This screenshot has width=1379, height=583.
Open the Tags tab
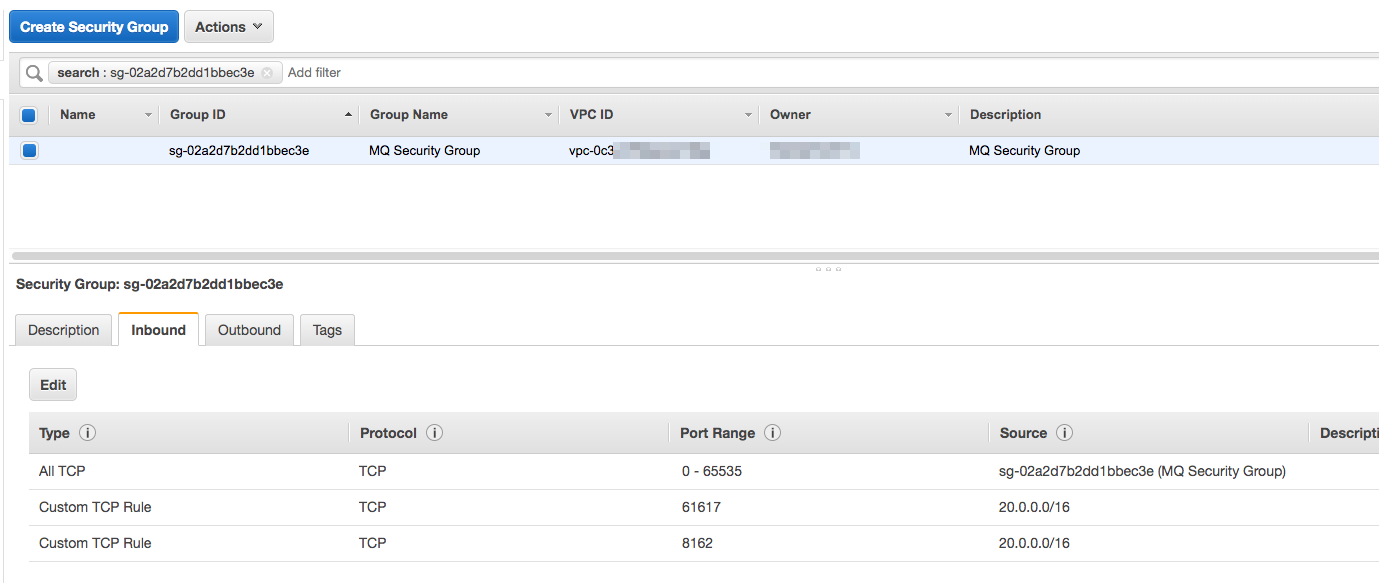pyautogui.click(x=327, y=330)
